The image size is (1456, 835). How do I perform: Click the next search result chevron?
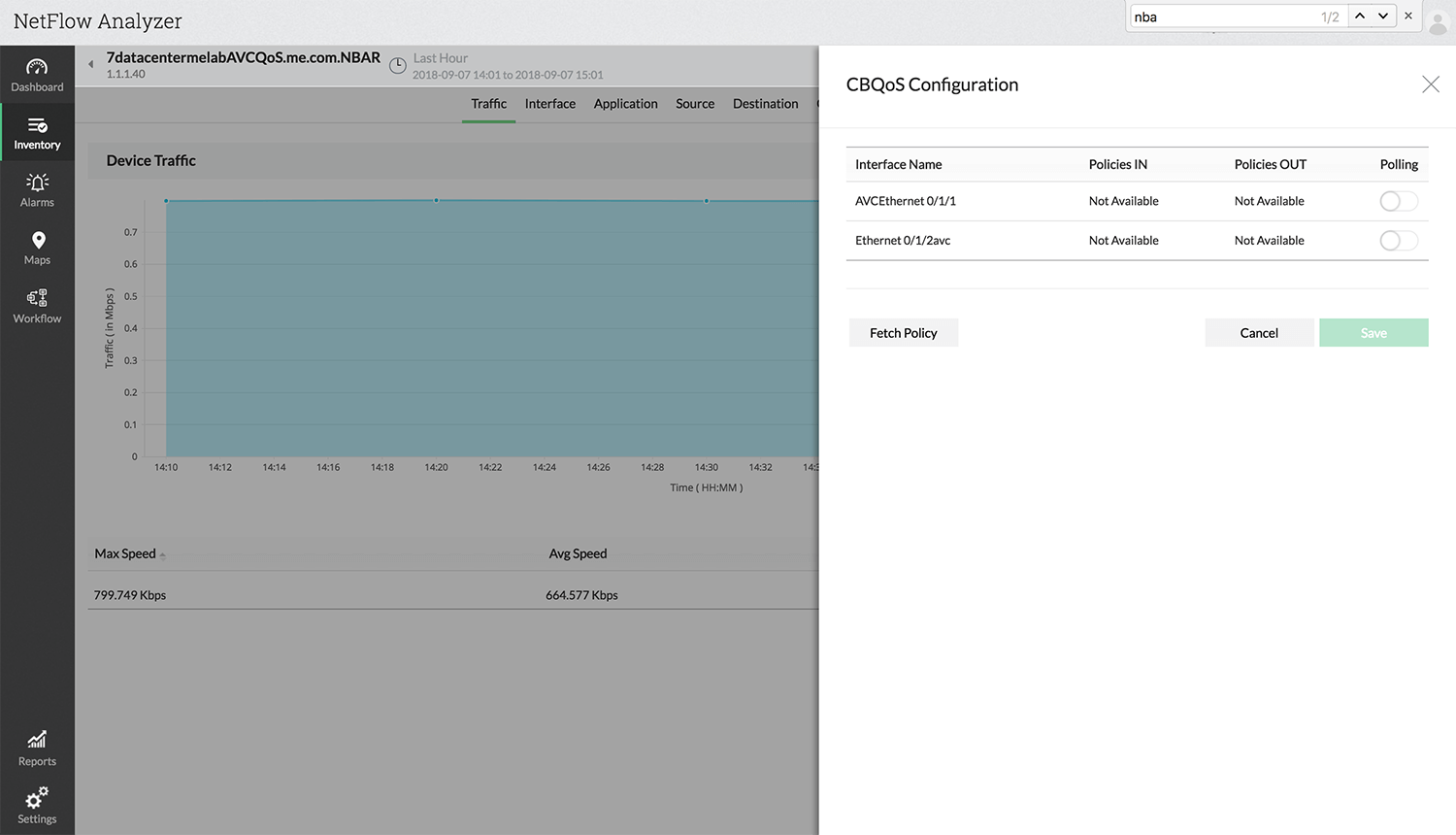1382,16
